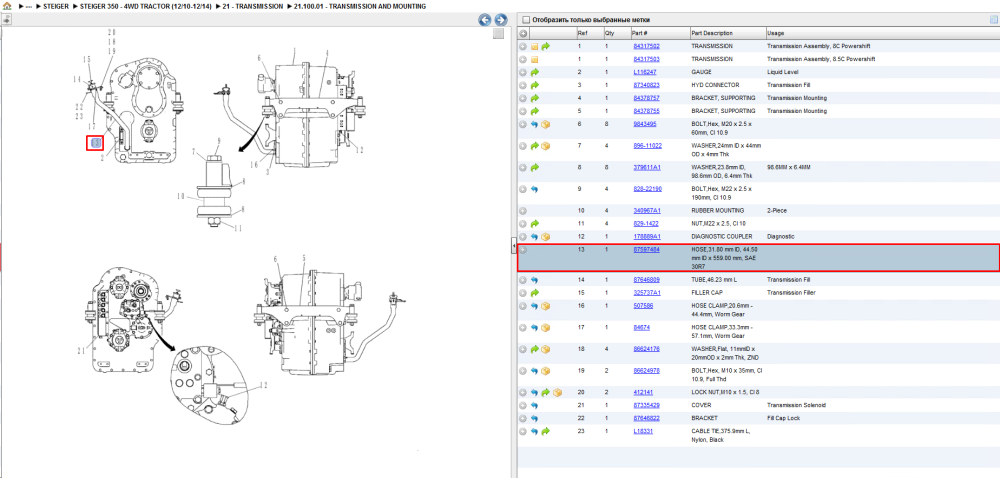Screen dimensions: 1000x478
Task: Add hose 87597484 using its plus icon
Action: point(523,250)
